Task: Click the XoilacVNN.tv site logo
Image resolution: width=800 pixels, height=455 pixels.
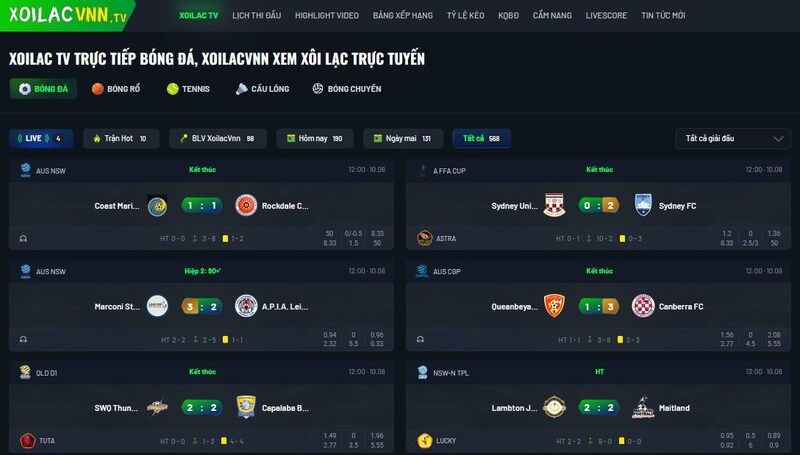Action: click(67, 15)
